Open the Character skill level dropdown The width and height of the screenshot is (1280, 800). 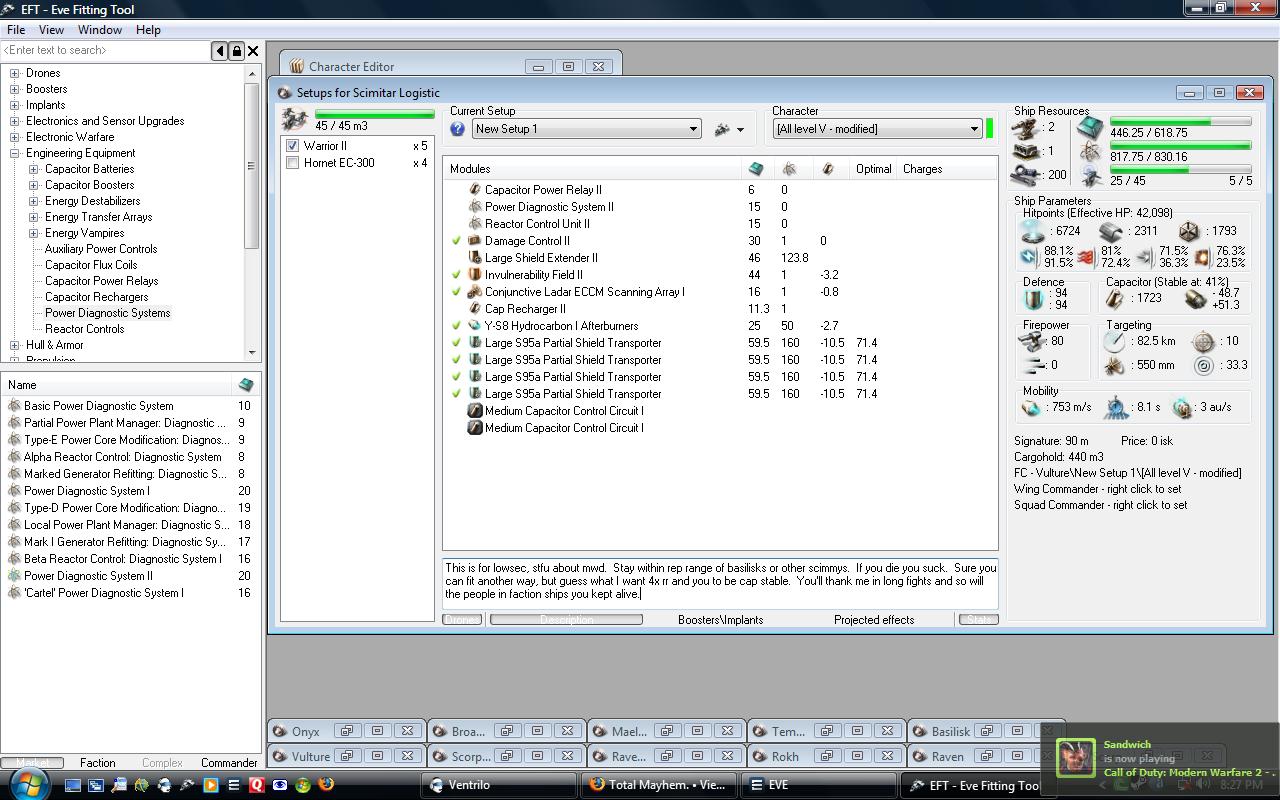pos(973,129)
